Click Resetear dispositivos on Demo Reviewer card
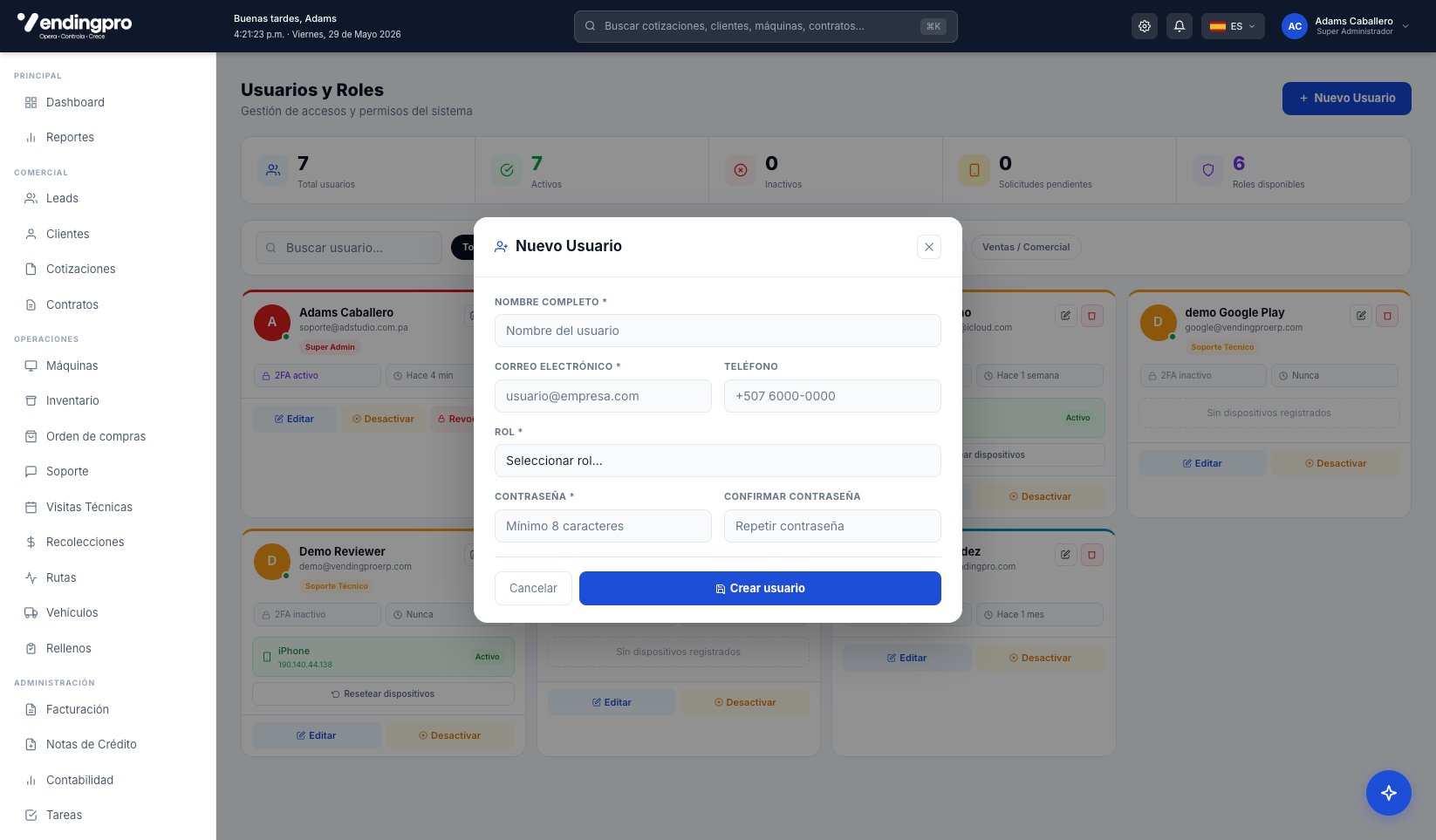1436x840 pixels. point(383,694)
